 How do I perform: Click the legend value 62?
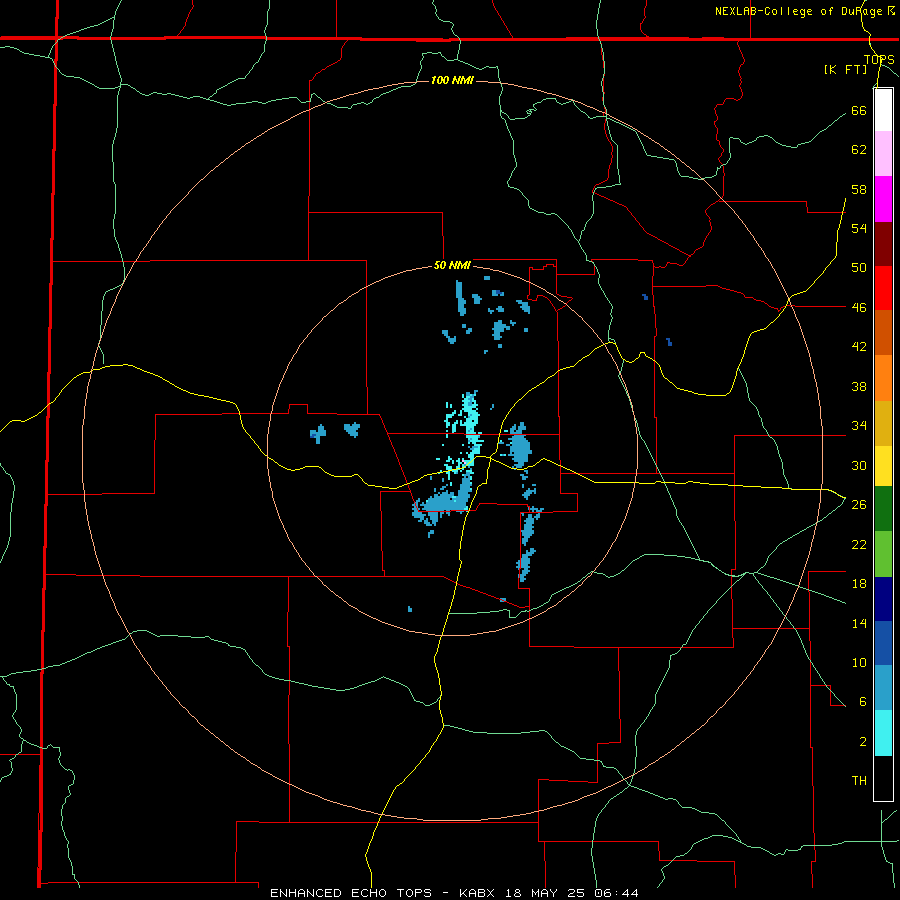click(x=859, y=149)
